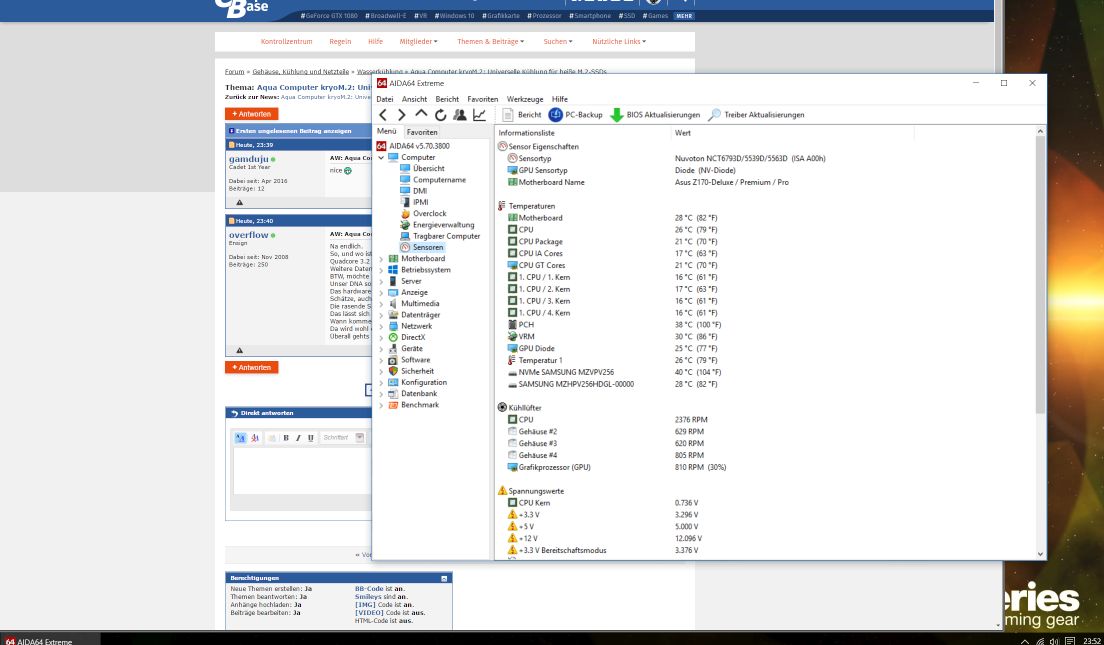The image size is (1104, 645).
Task: Select IPMI in the tree
Action: 420,203
